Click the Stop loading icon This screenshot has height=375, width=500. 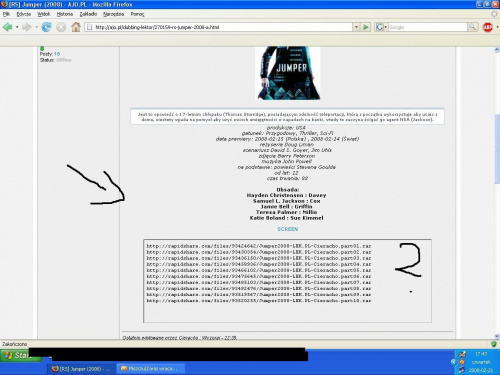61,27
